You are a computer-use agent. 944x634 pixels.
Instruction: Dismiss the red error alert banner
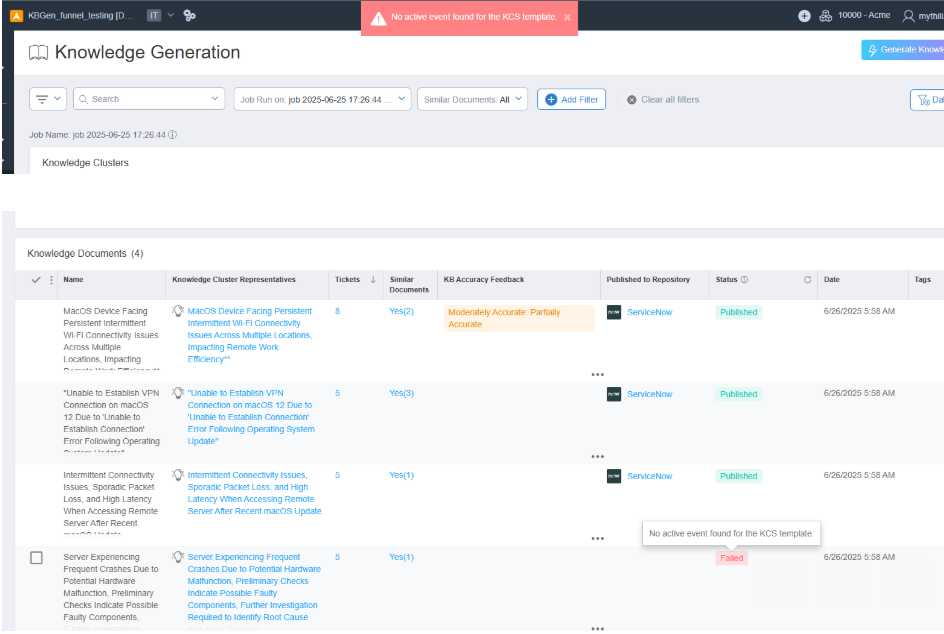[567, 17]
